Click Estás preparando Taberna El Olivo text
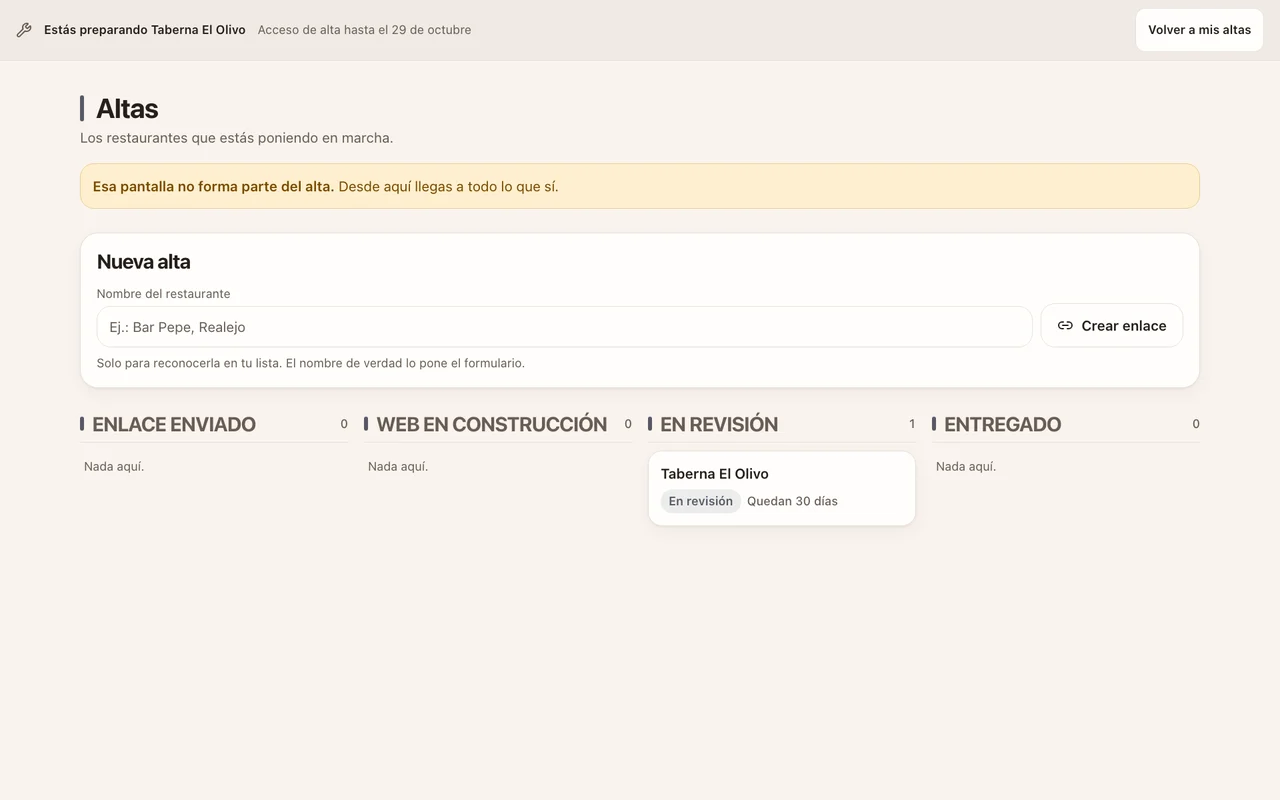Image resolution: width=1280 pixels, height=800 pixels. [145, 30]
